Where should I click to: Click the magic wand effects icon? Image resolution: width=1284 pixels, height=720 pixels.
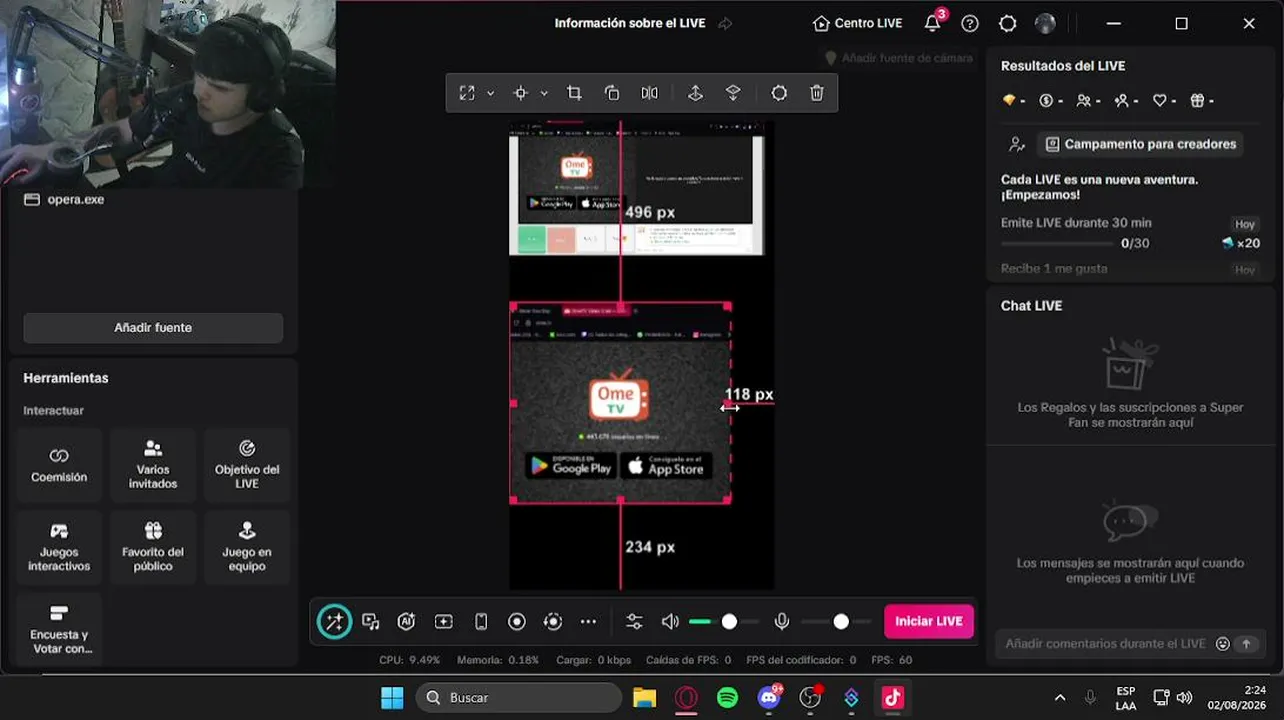pos(334,622)
